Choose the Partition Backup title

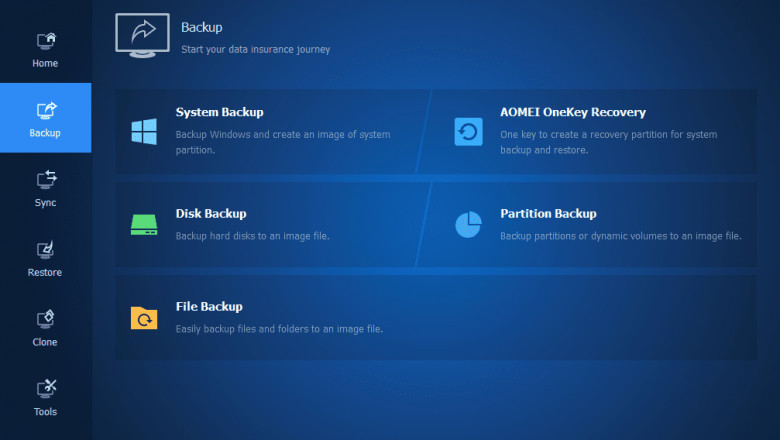tap(548, 214)
